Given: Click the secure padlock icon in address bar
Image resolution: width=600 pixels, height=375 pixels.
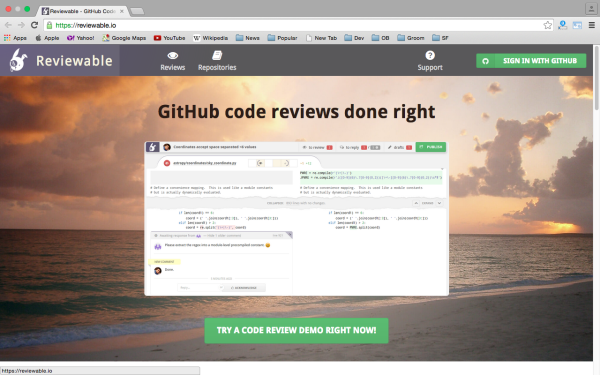Looking at the screenshot, I should coord(49,25).
